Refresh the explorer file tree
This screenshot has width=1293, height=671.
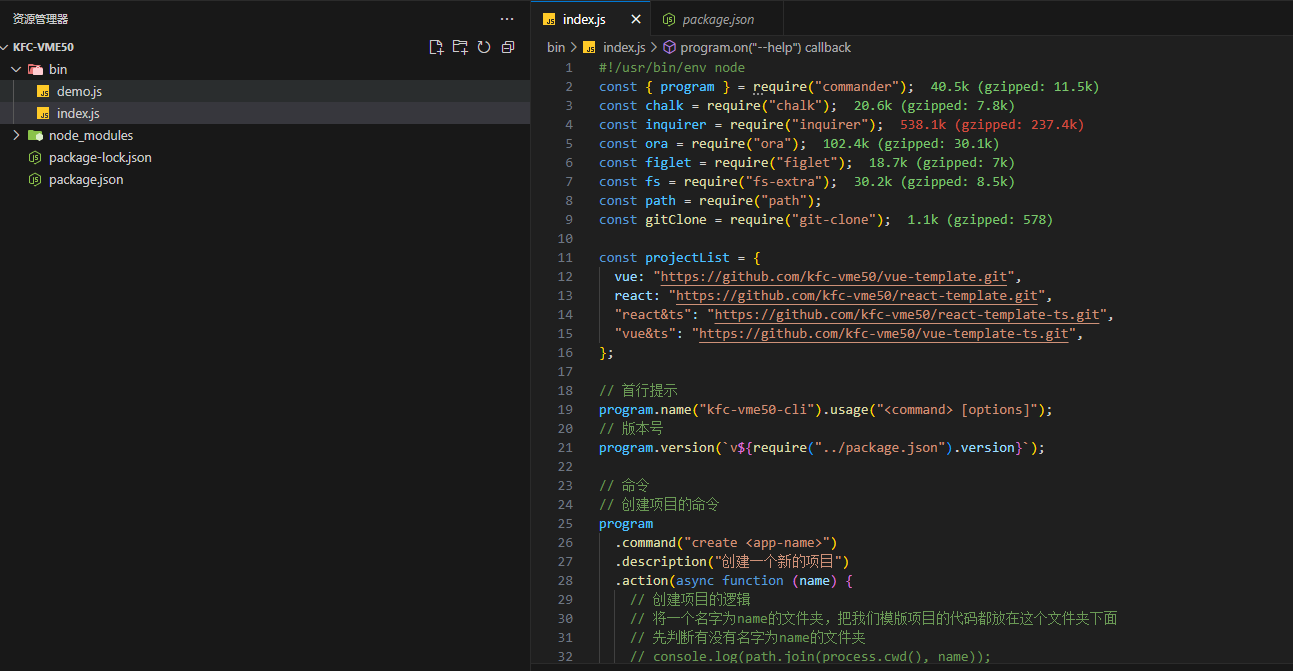(x=484, y=47)
